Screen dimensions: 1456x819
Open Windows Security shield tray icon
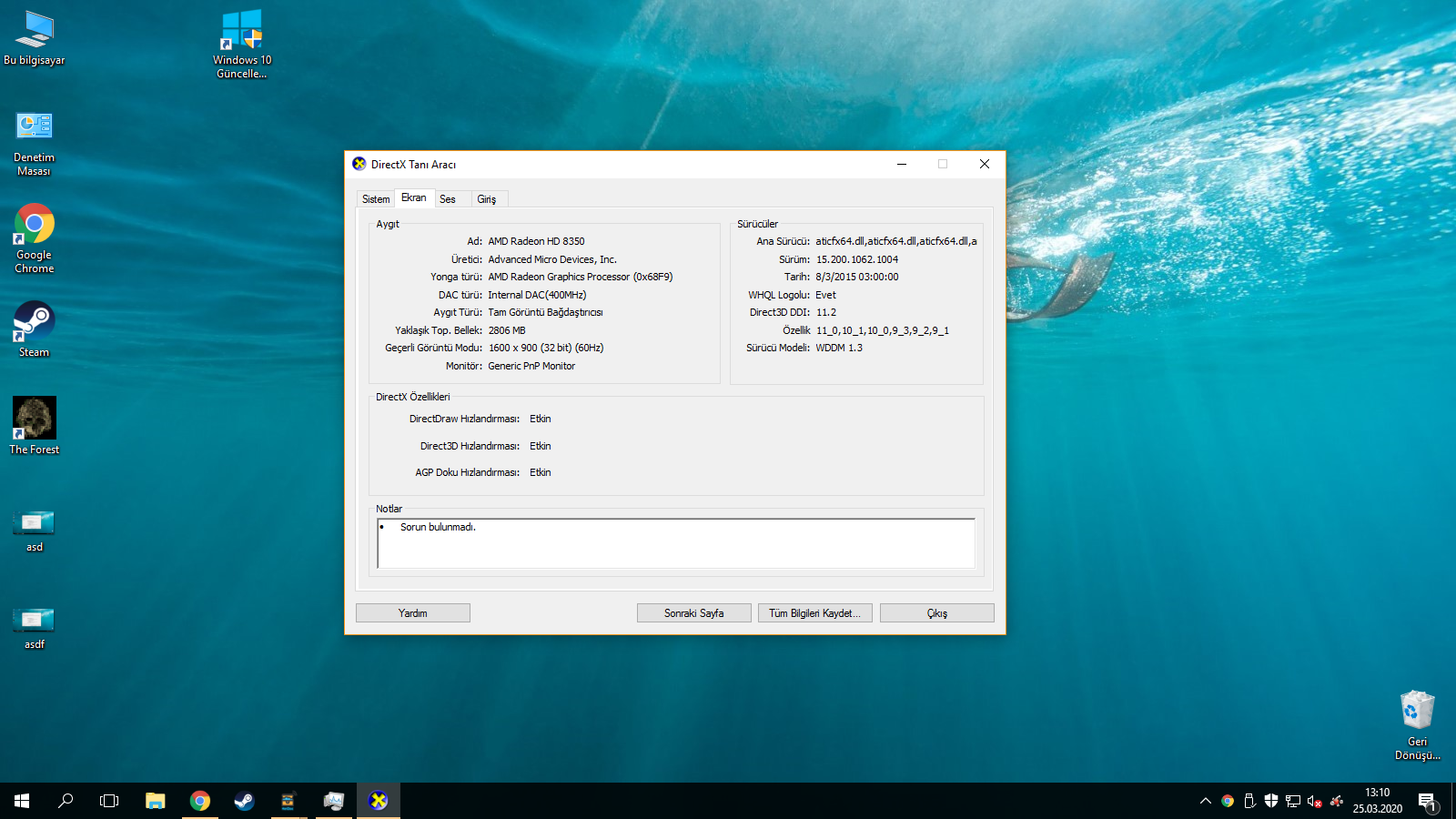click(x=1271, y=801)
